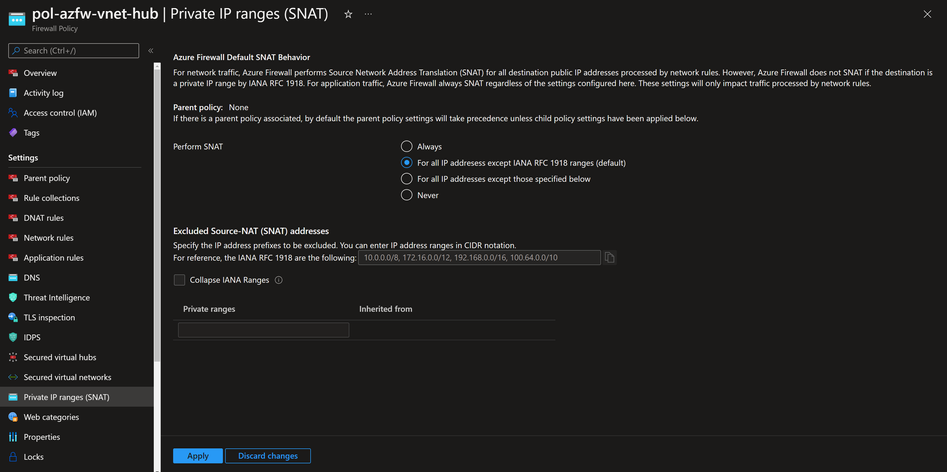Open the Application rules label
The height and width of the screenshot is (472, 947).
(54, 258)
